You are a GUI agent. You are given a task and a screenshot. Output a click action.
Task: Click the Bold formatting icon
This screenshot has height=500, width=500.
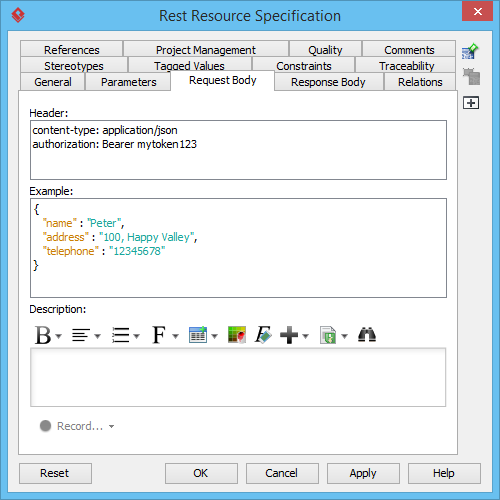click(43, 335)
